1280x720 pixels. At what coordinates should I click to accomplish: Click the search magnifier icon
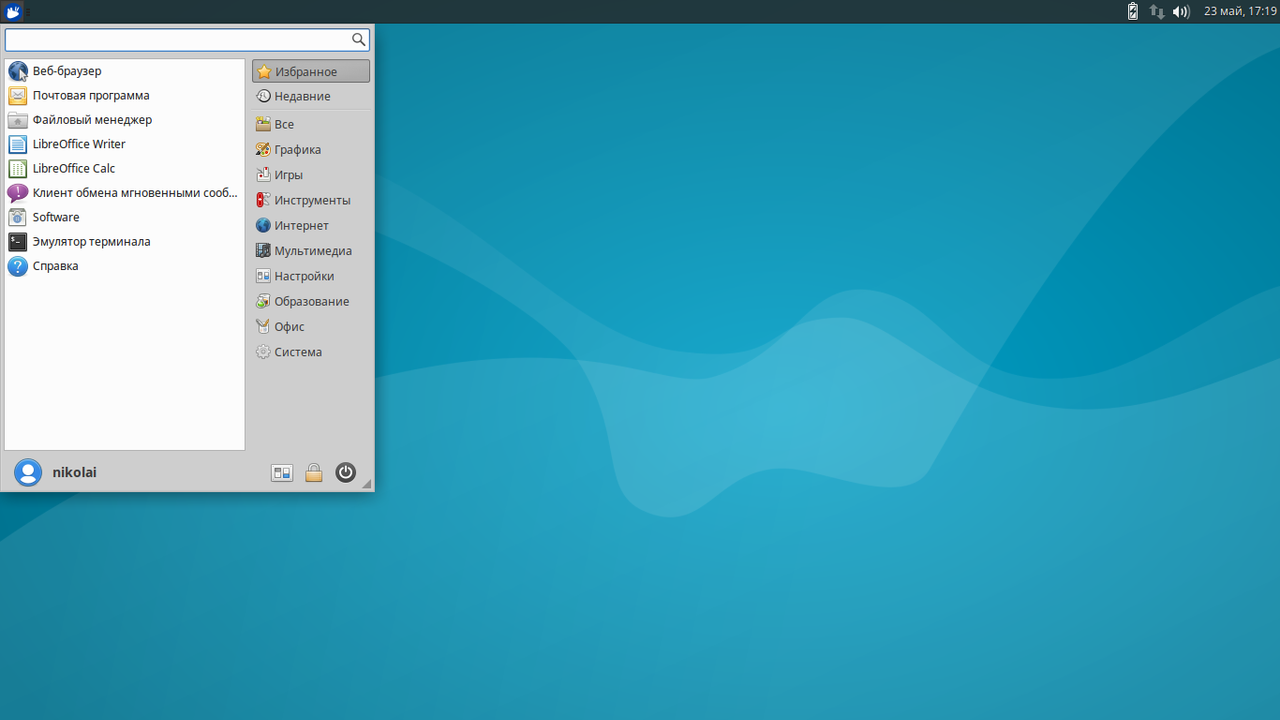tap(358, 39)
